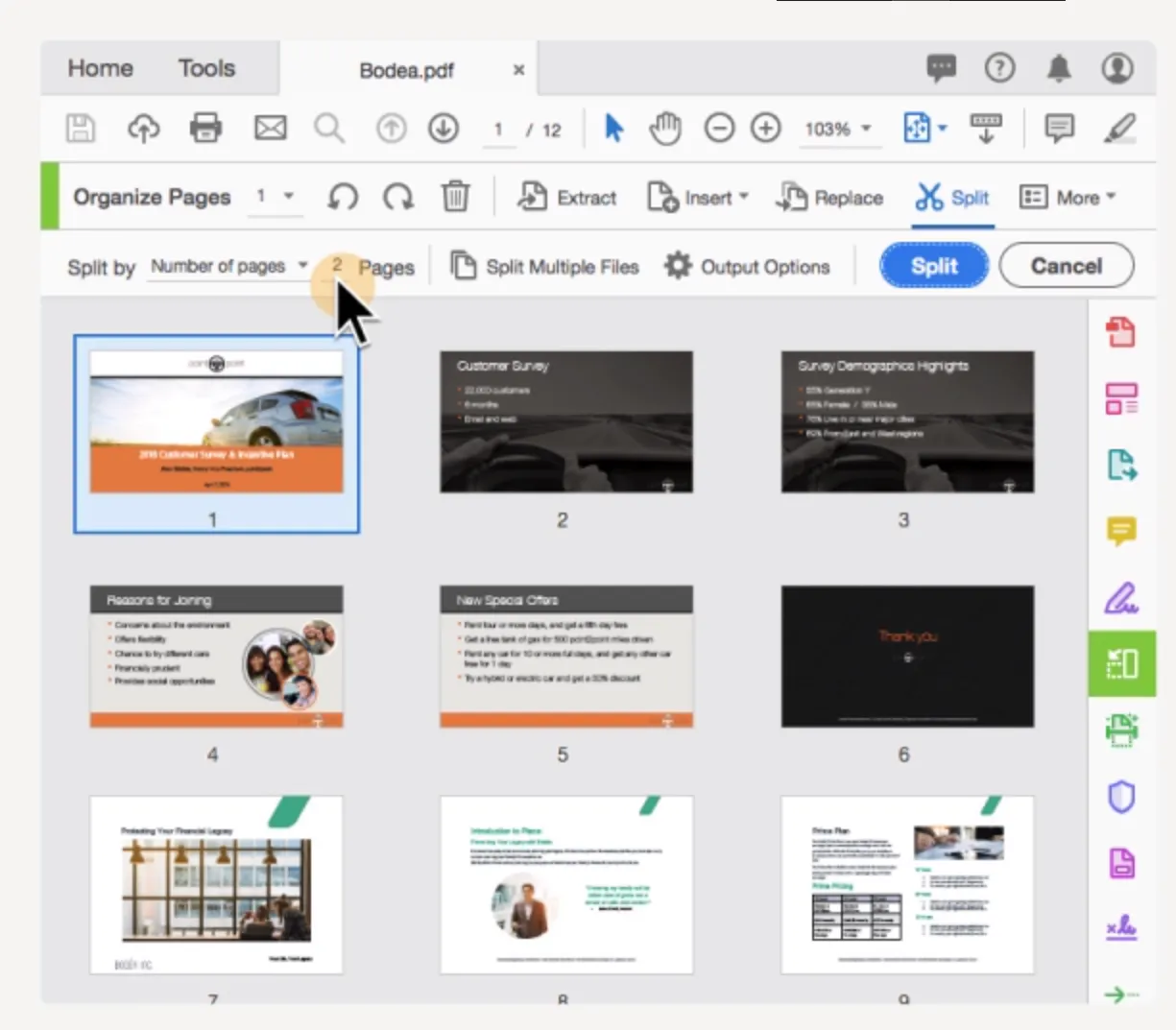Expand the Split by Number of pages dropdown
1176x1030 pixels.
point(228,266)
